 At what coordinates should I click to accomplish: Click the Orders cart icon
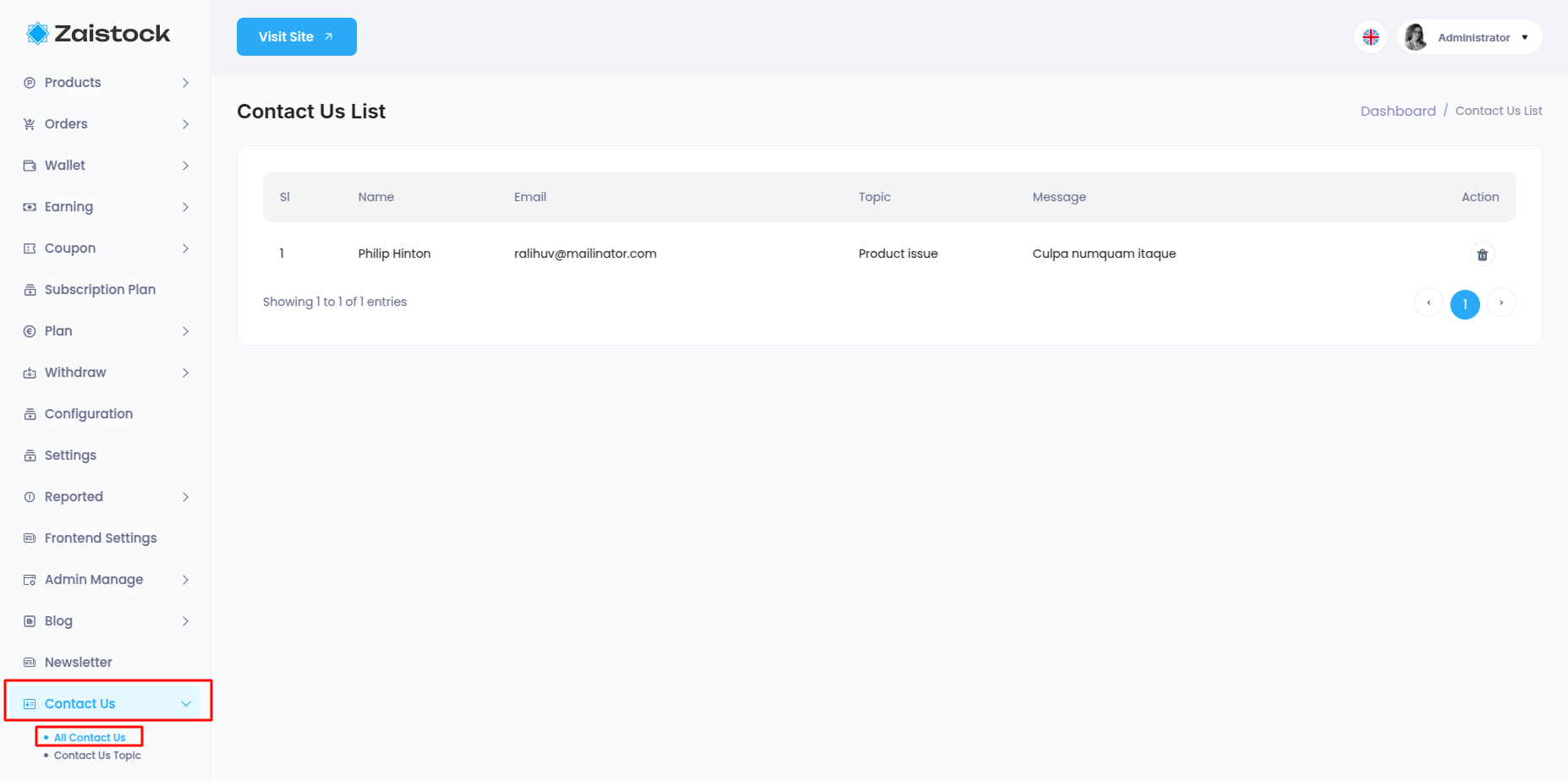coord(30,124)
